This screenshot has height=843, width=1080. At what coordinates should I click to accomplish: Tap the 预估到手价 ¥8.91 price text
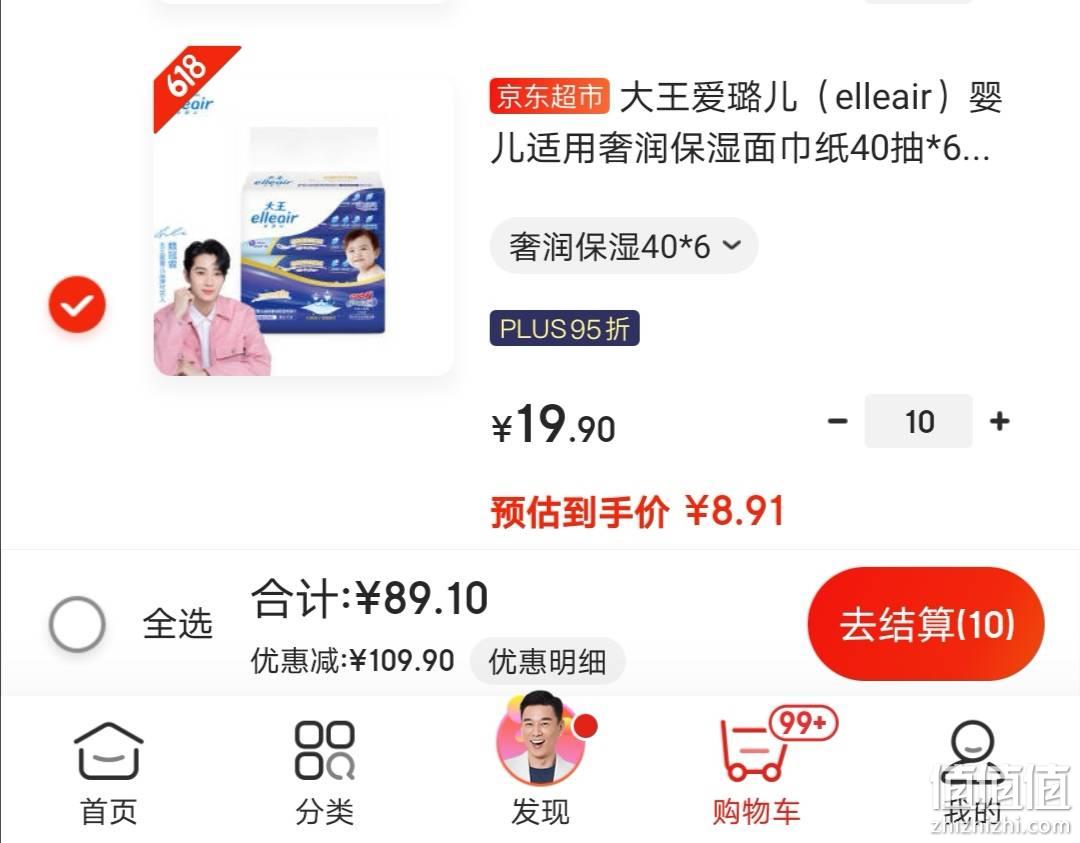pyautogui.click(x=637, y=511)
